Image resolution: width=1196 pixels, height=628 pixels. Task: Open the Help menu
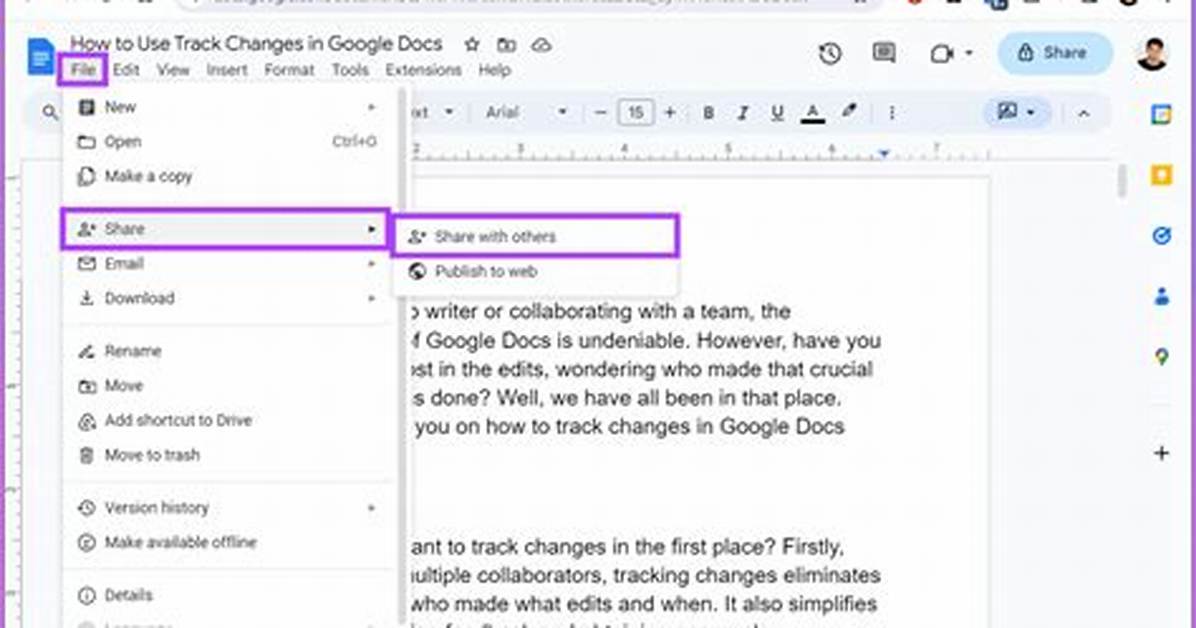click(x=494, y=70)
